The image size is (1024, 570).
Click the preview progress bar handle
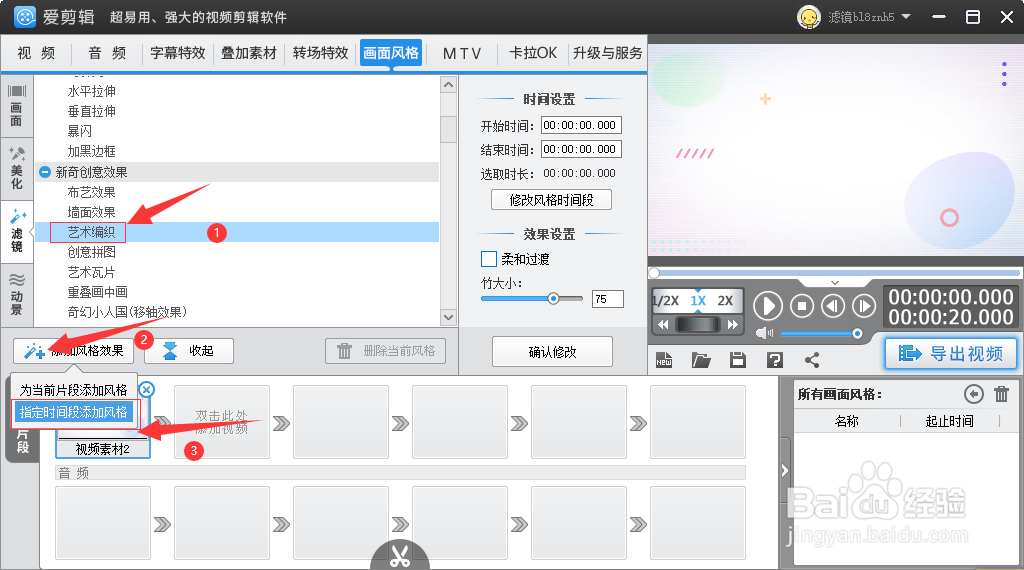coord(654,272)
